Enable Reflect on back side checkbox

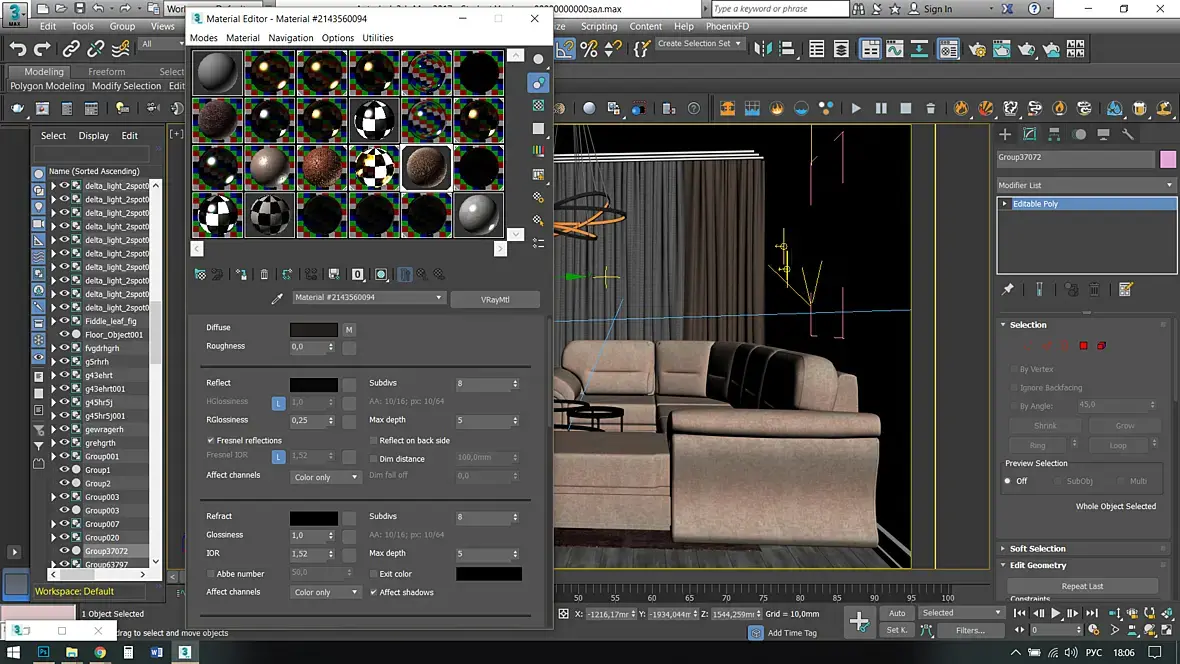pyautogui.click(x=374, y=440)
